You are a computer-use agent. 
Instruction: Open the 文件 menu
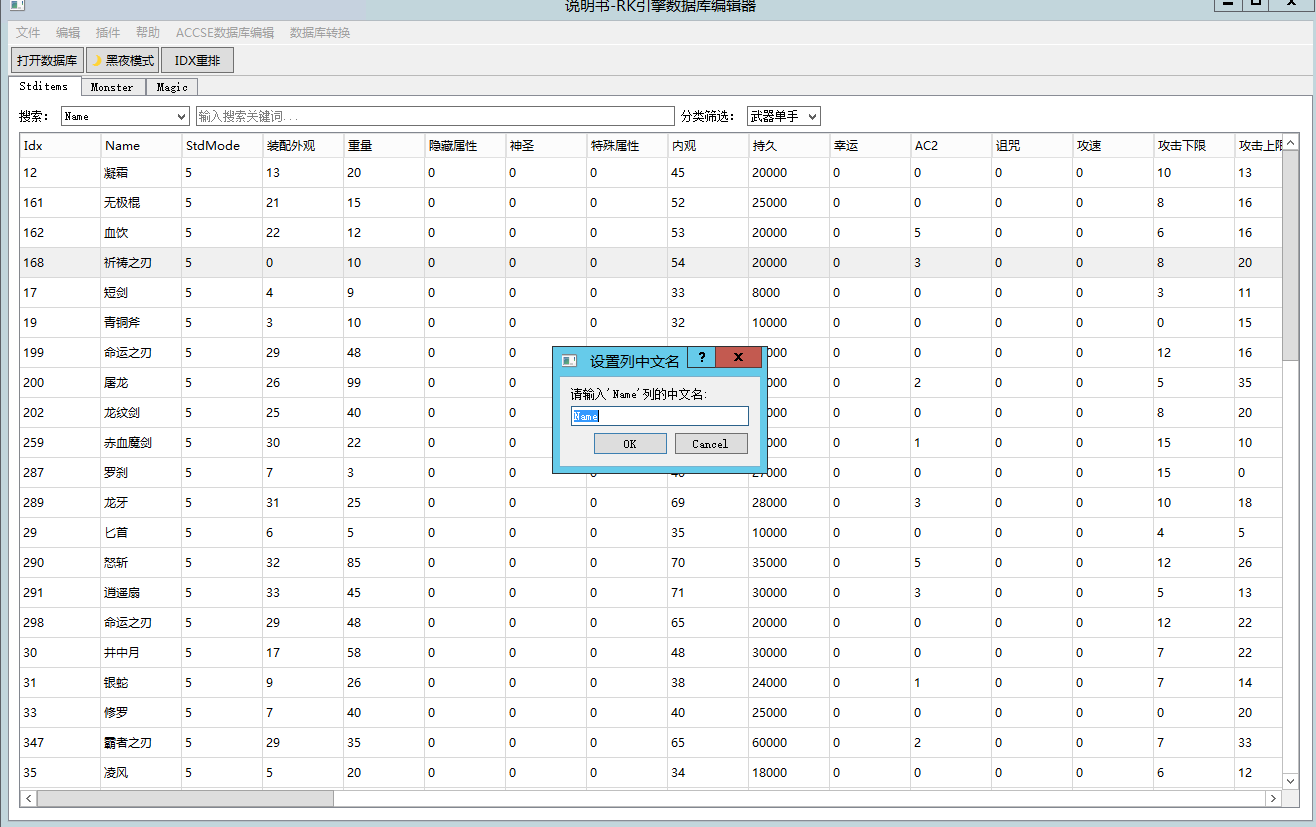(x=28, y=33)
